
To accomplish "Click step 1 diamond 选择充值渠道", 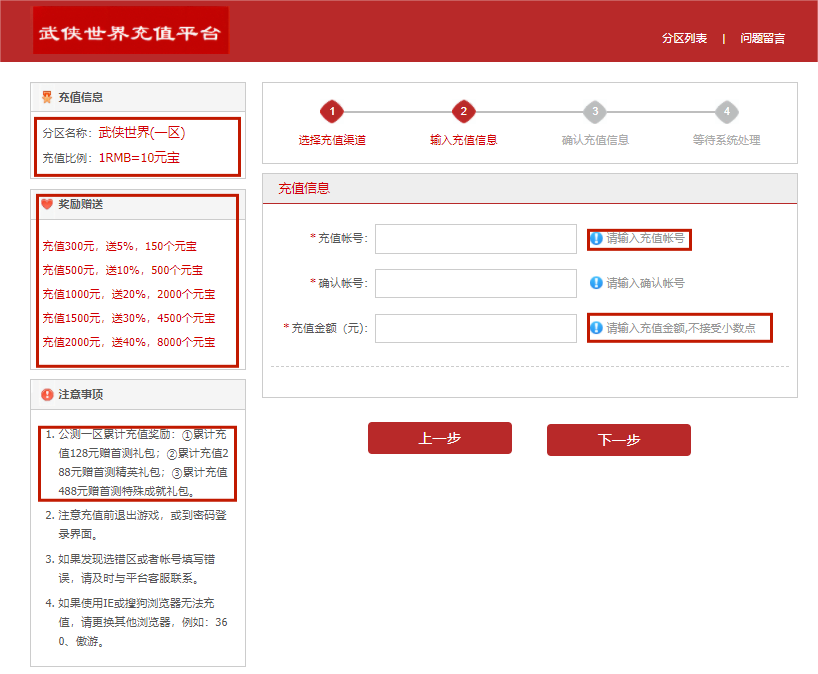I will click(x=332, y=112).
